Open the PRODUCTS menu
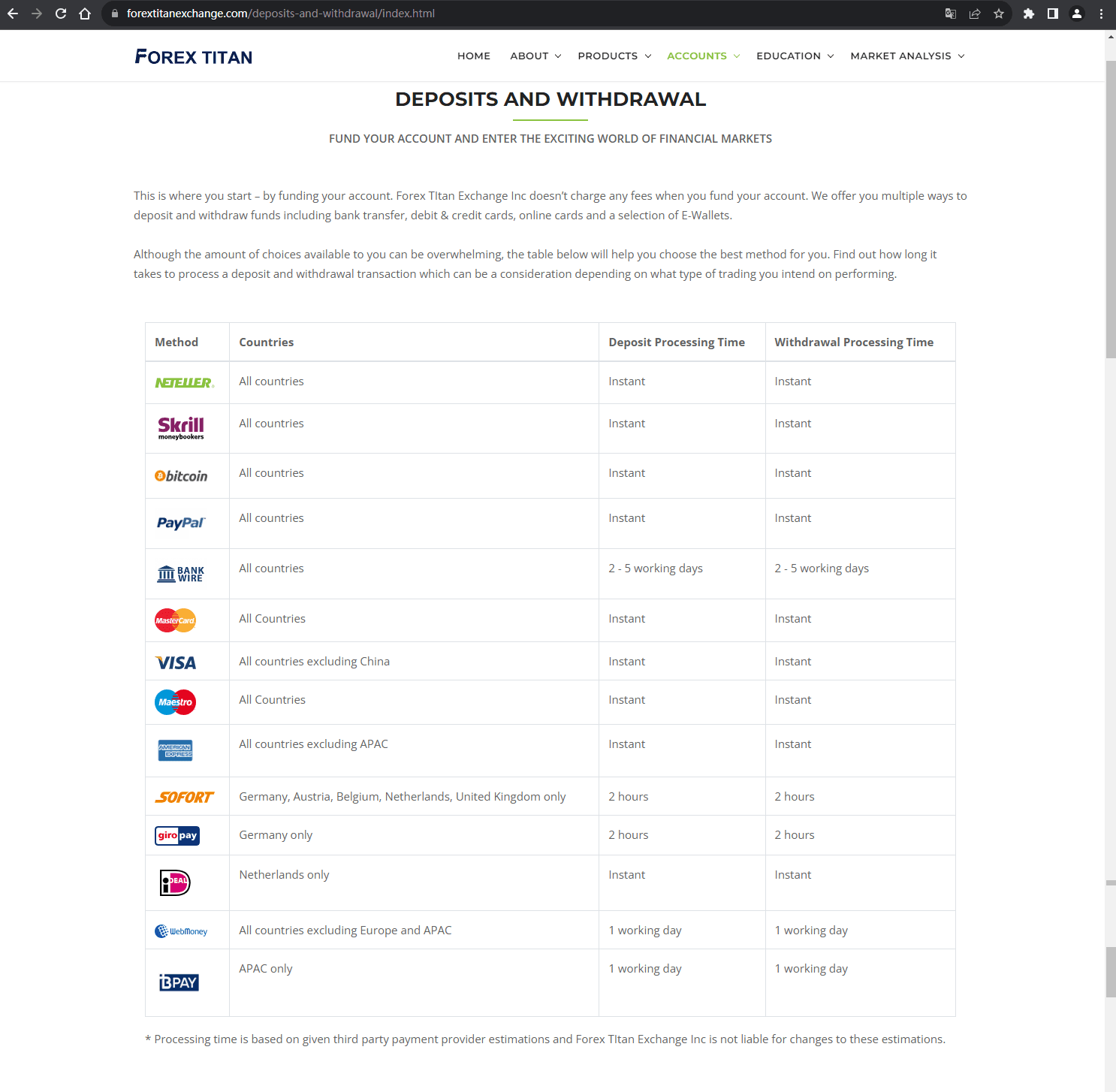Screen dimensions: 1116x1092 [608, 56]
